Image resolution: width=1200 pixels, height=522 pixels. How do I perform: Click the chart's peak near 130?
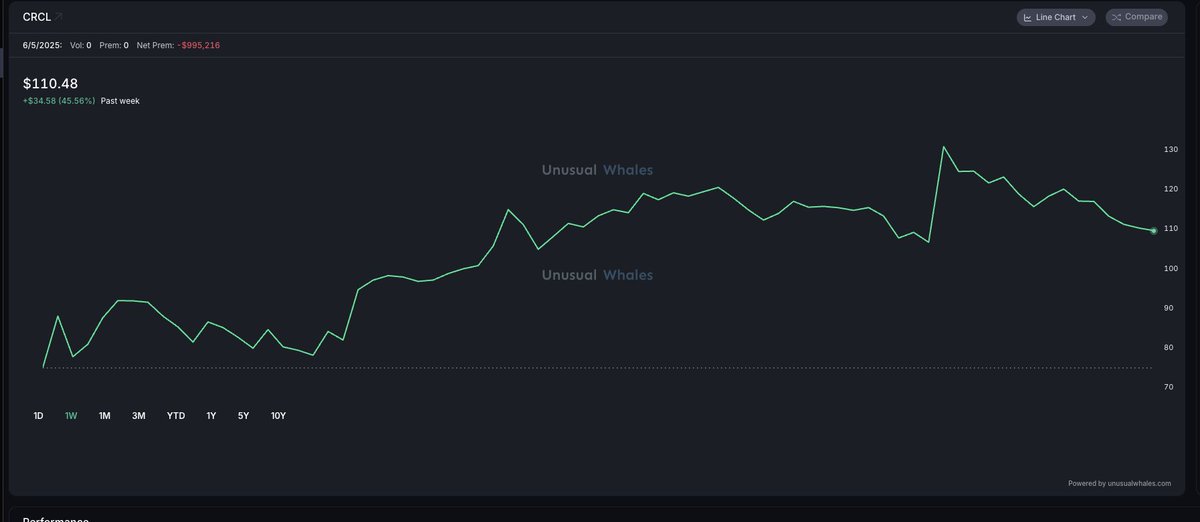(943, 147)
